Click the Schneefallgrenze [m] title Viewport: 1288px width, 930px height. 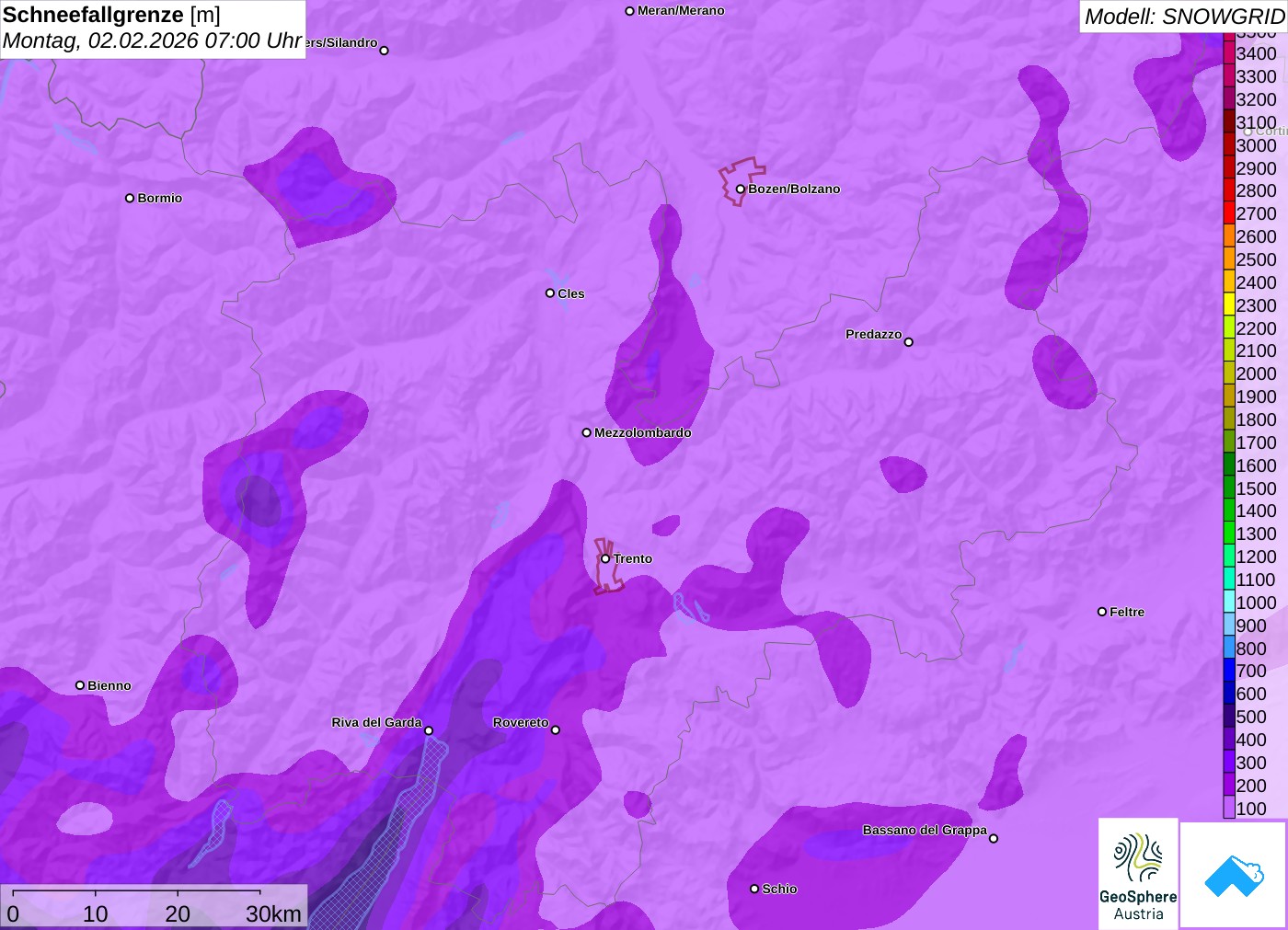click(111, 15)
